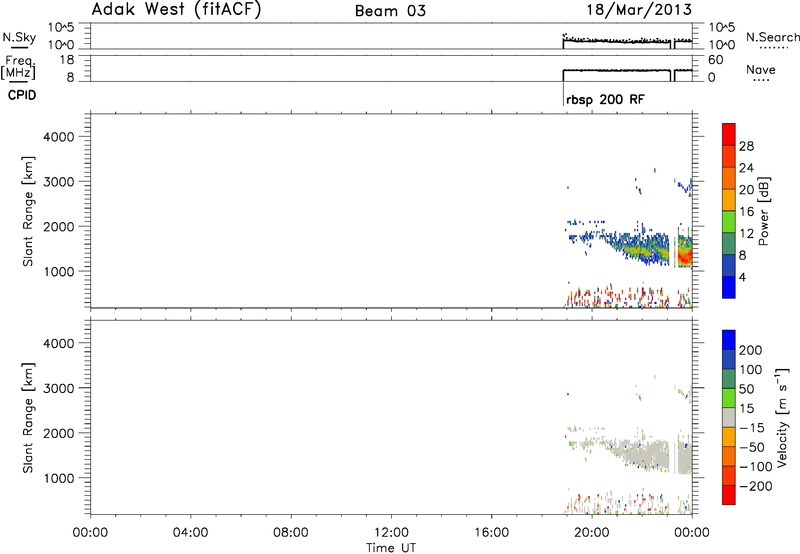Viewport: 800px width, 554px height.
Task: Click the '12:00' time axis tick label
Action: [x=391, y=533]
